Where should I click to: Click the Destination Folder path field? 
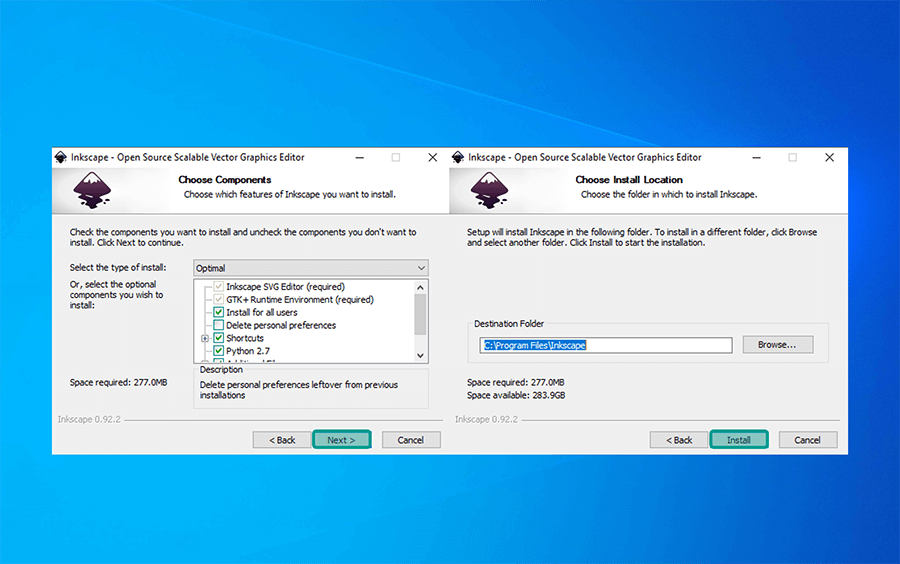click(x=606, y=345)
